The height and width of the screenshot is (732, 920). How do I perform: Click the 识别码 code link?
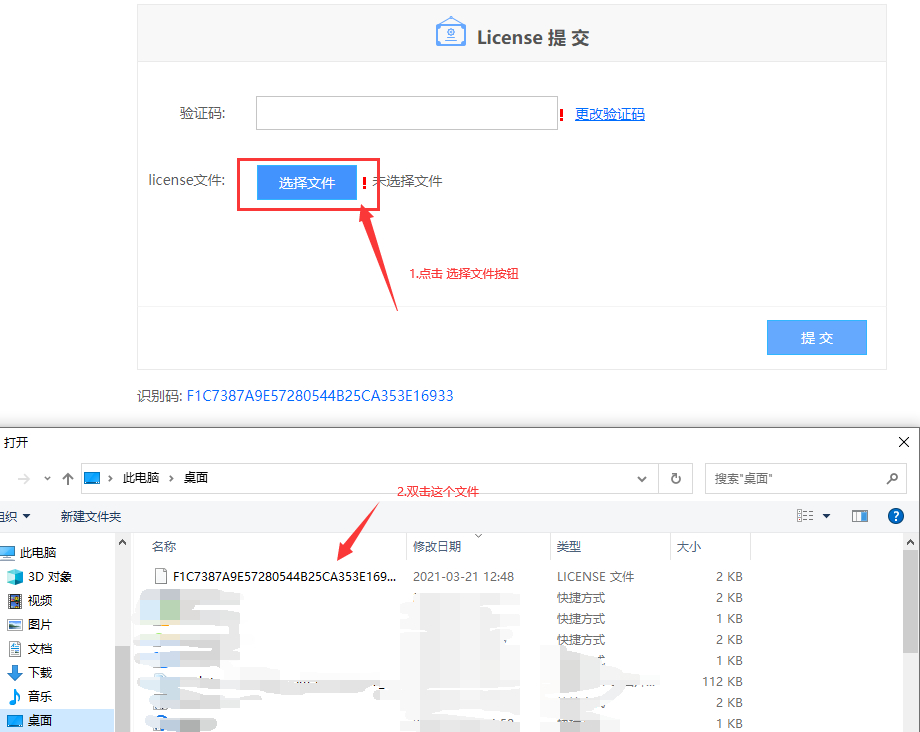point(320,396)
